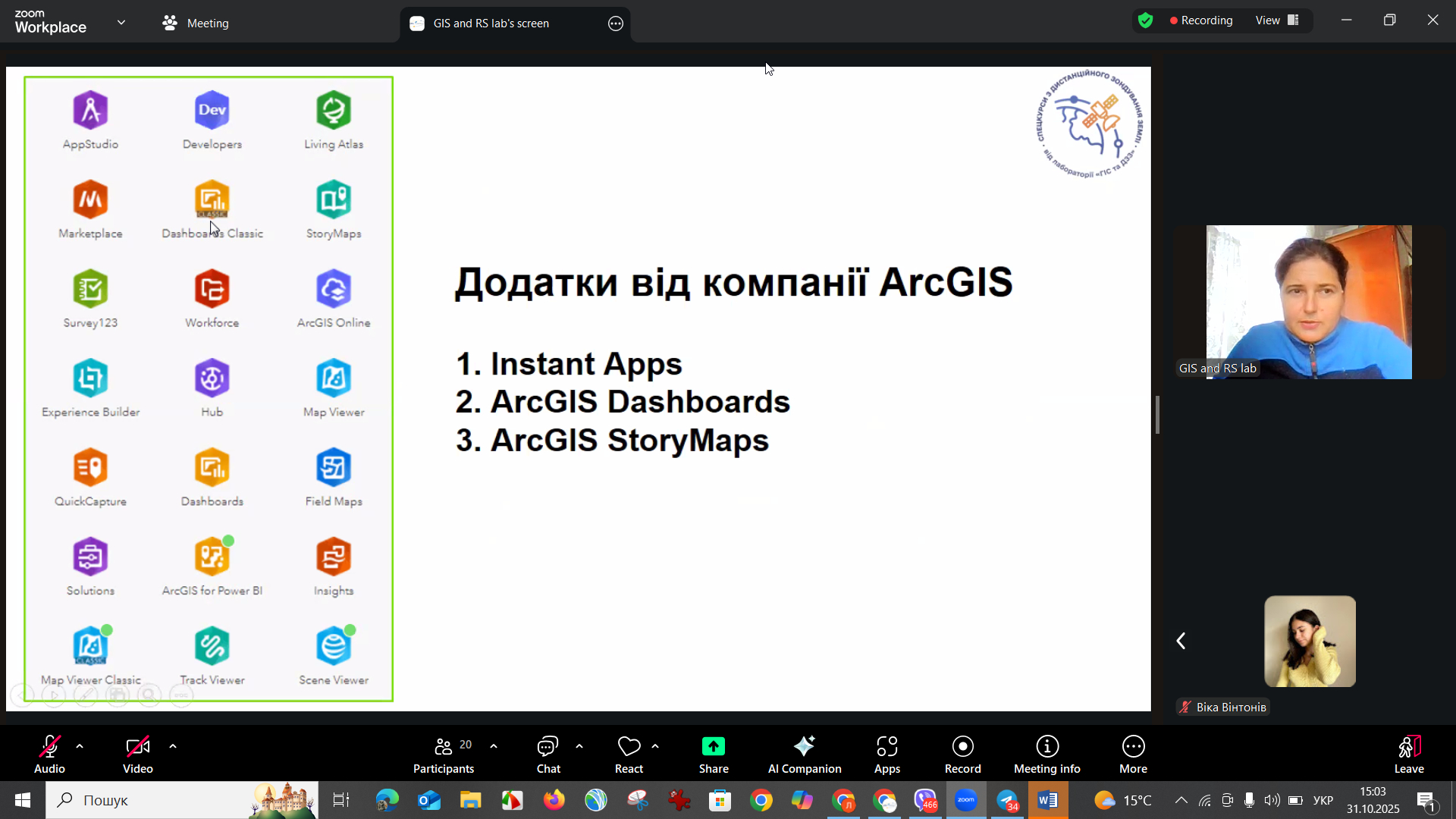Viewport: 1456px width, 819px height.
Task: Leave the meeting
Action: pyautogui.click(x=1408, y=754)
